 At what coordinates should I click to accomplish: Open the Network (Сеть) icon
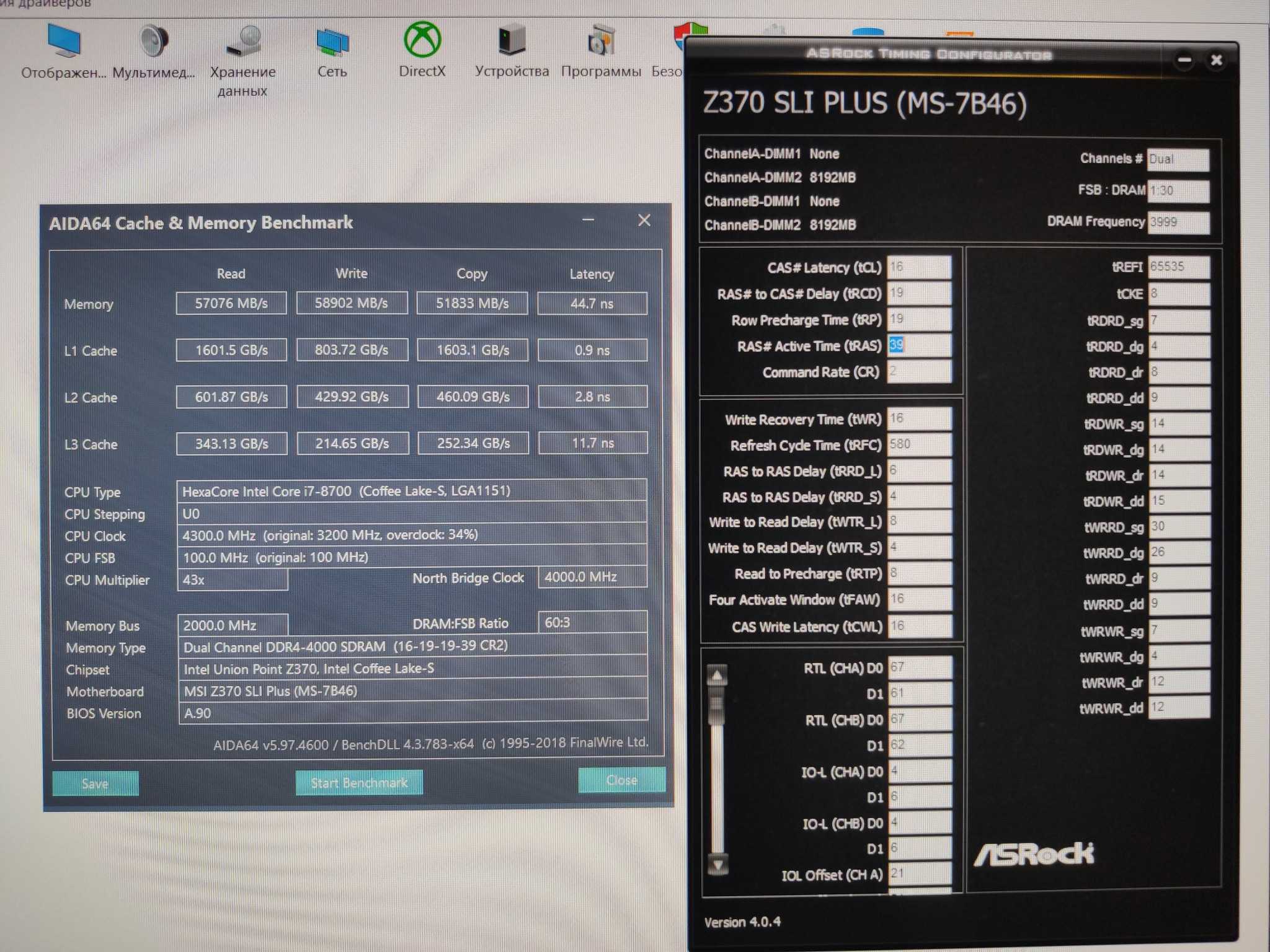coord(332,42)
